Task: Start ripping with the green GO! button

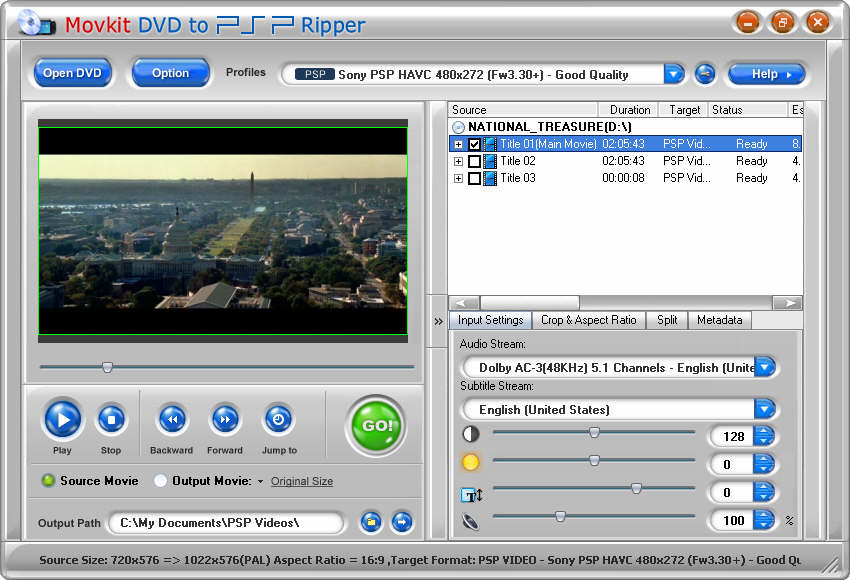Action: [376, 426]
